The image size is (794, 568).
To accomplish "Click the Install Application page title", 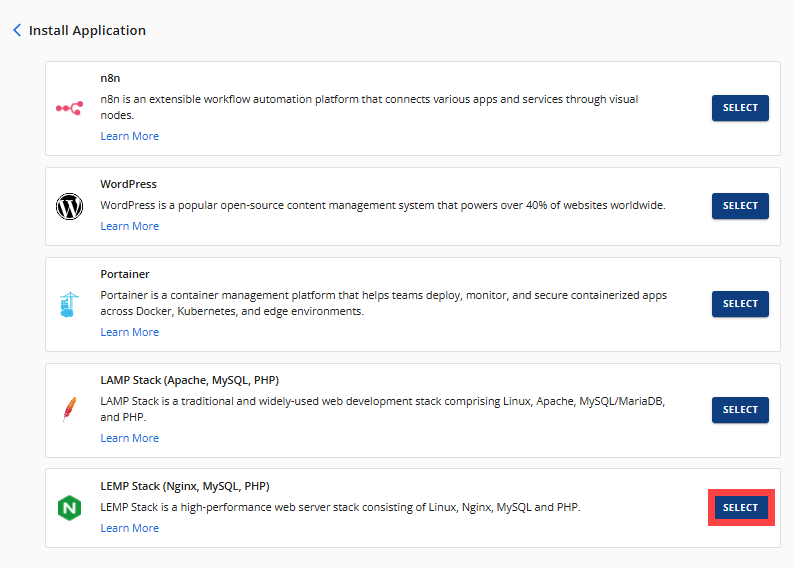I will coord(87,31).
